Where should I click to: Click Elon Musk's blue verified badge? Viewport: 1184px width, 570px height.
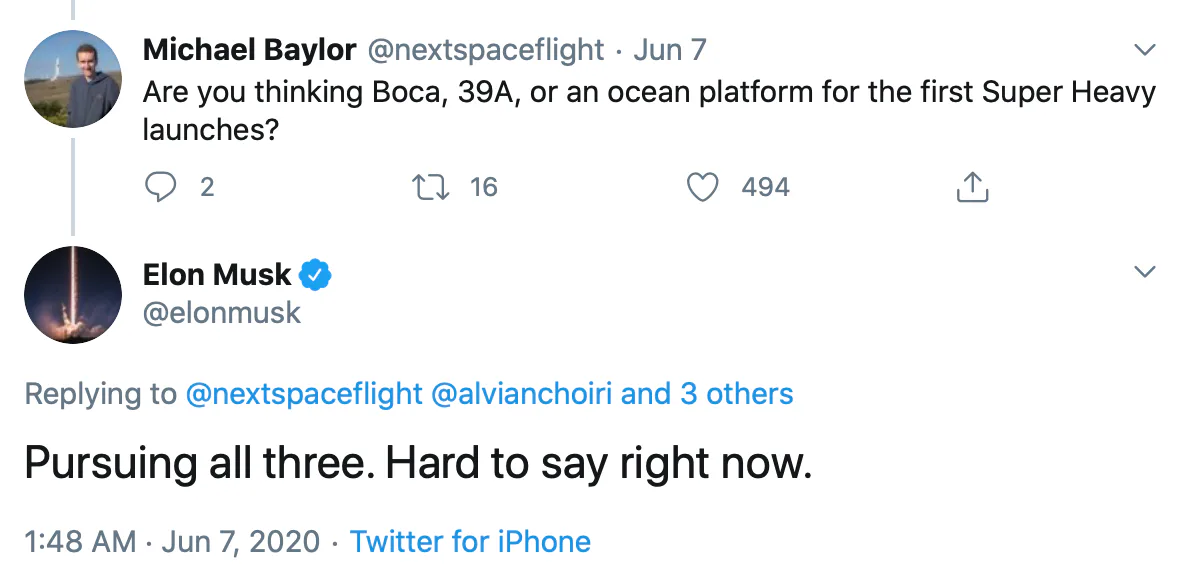tap(317, 274)
